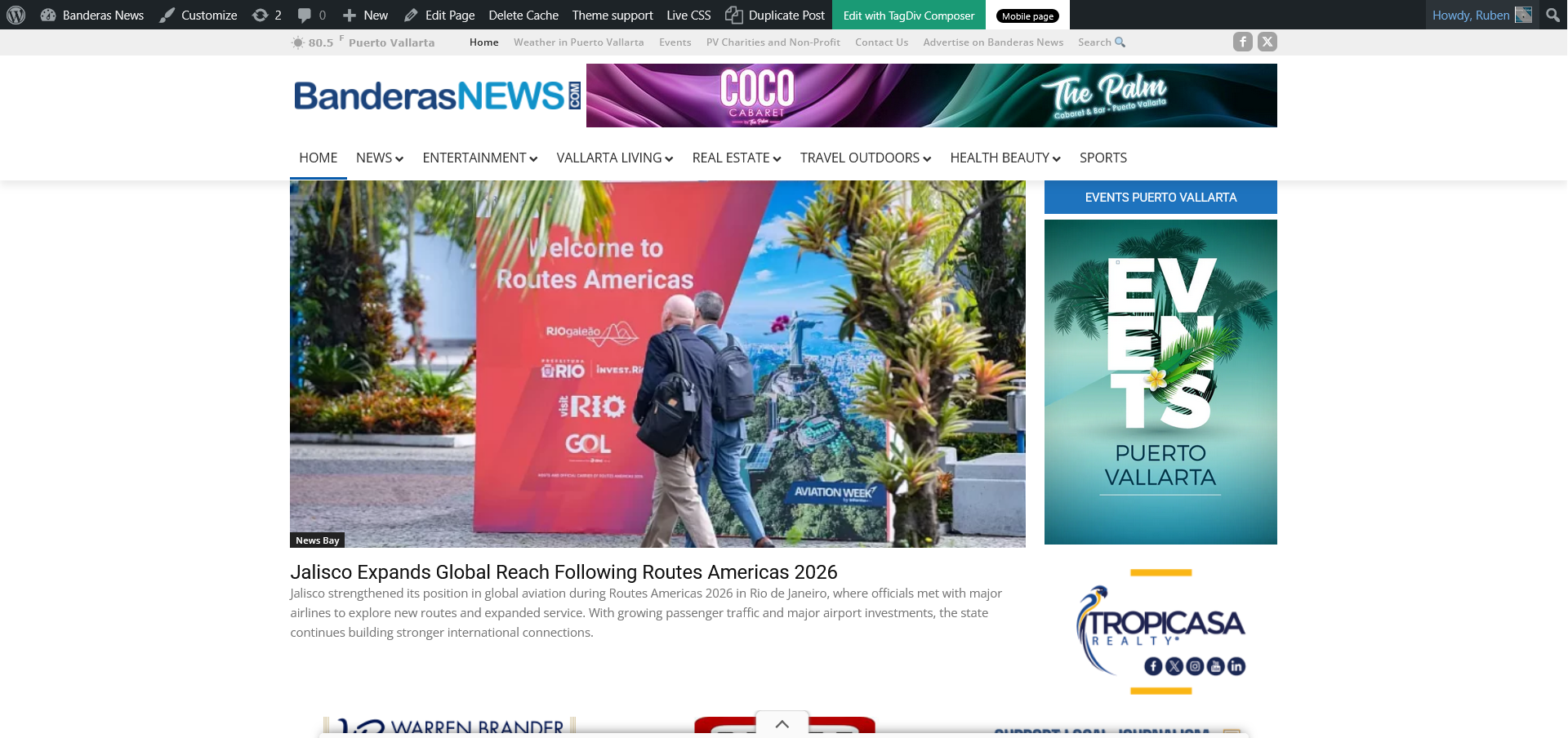Expand the REAL ESTATE dropdown menu
The image size is (1568, 738).
pyautogui.click(x=736, y=158)
